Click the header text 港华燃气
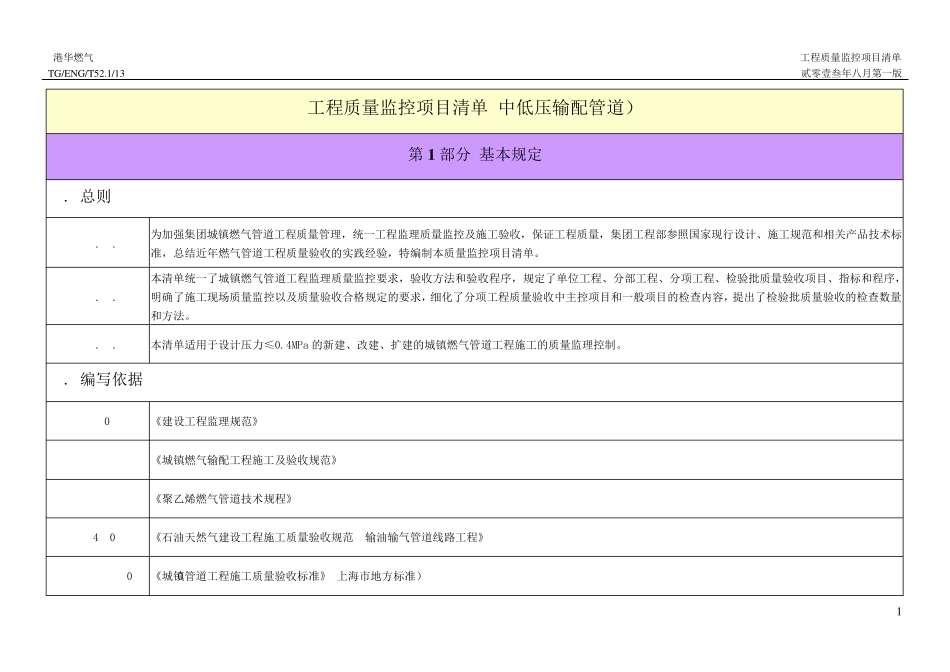Screen dimensions: 950x672 pyautogui.click(x=73, y=58)
